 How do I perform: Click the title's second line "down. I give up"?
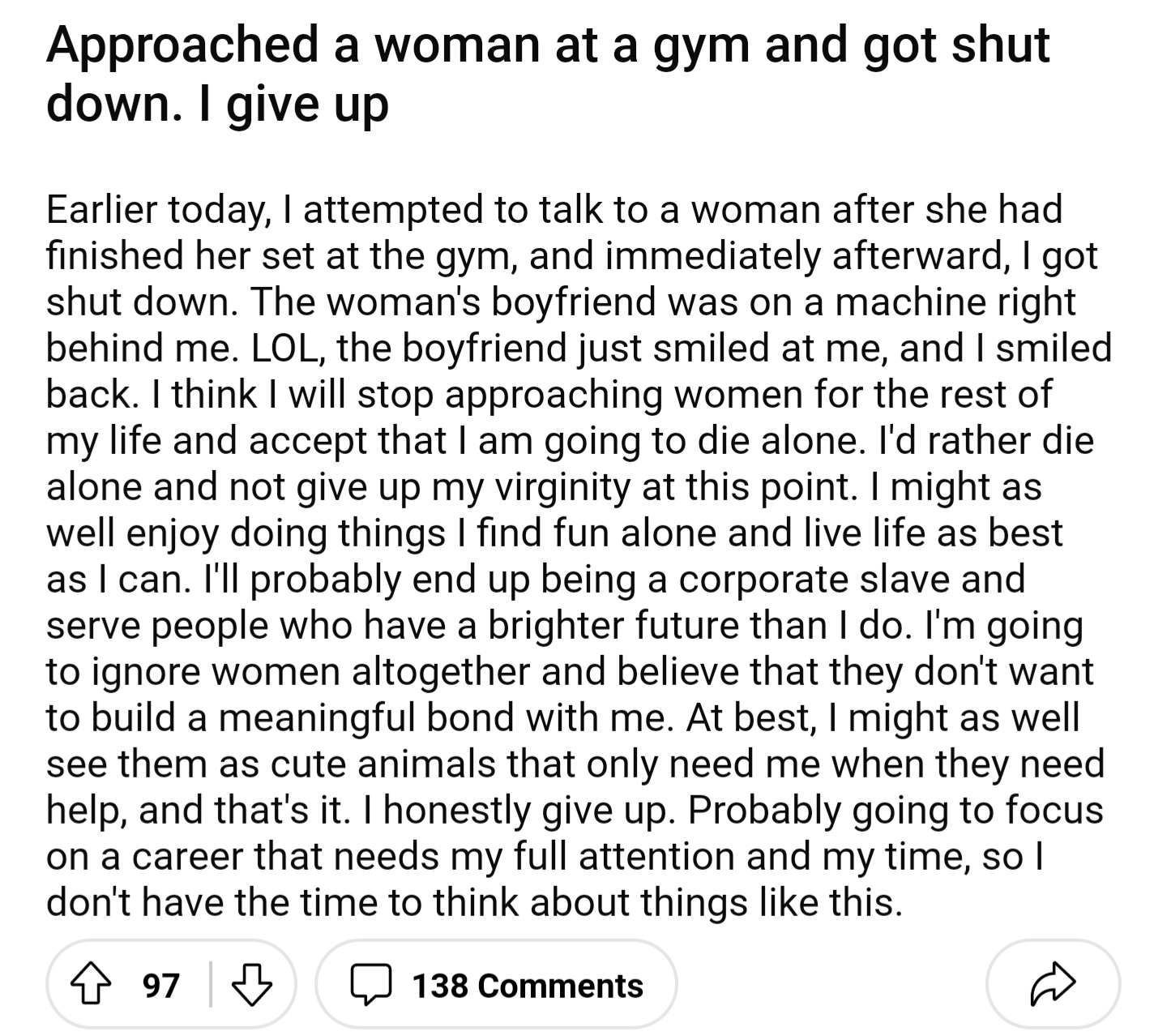pyautogui.click(x=218, y=103)
